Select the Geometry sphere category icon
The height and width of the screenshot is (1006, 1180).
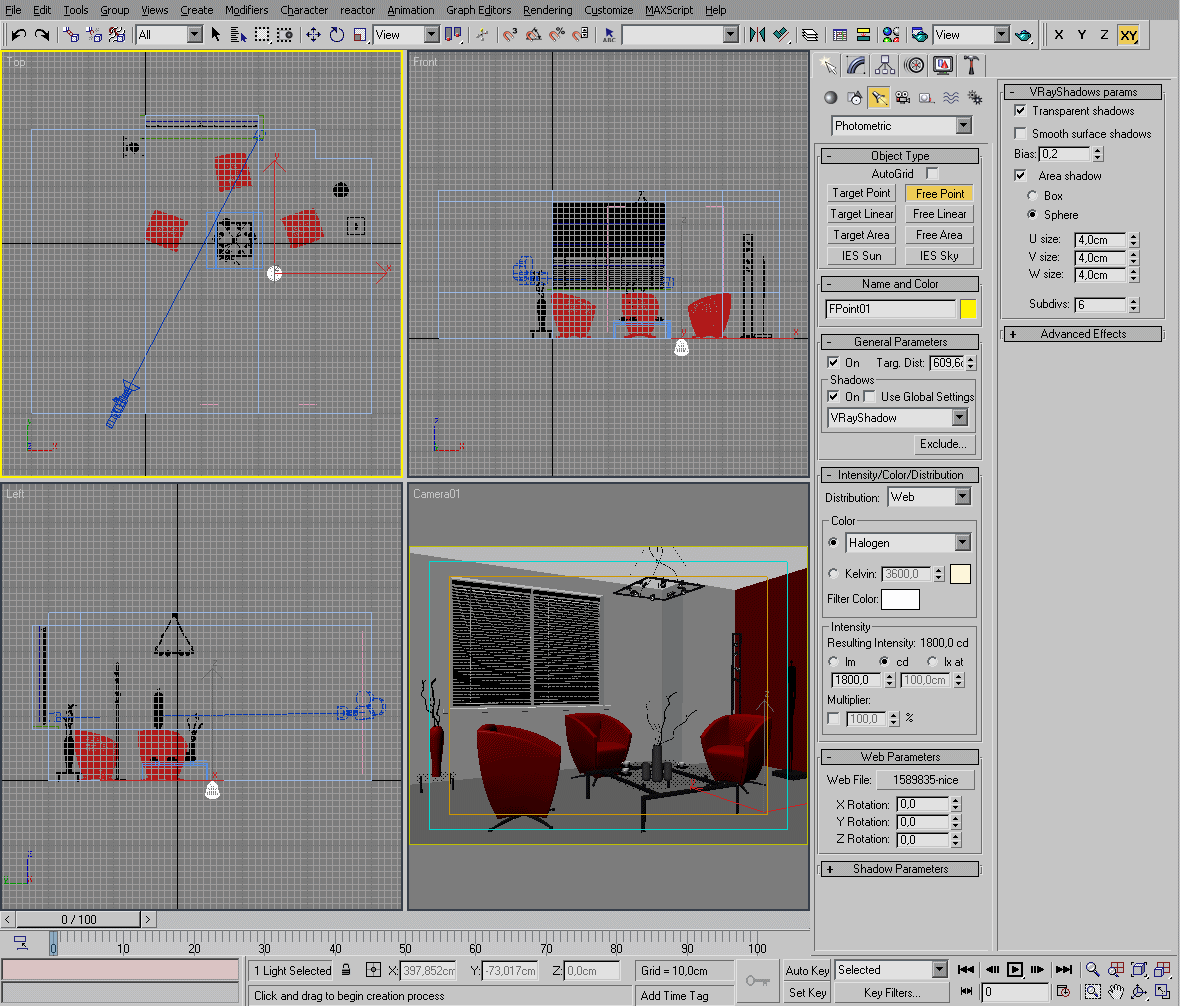point(830,97)
